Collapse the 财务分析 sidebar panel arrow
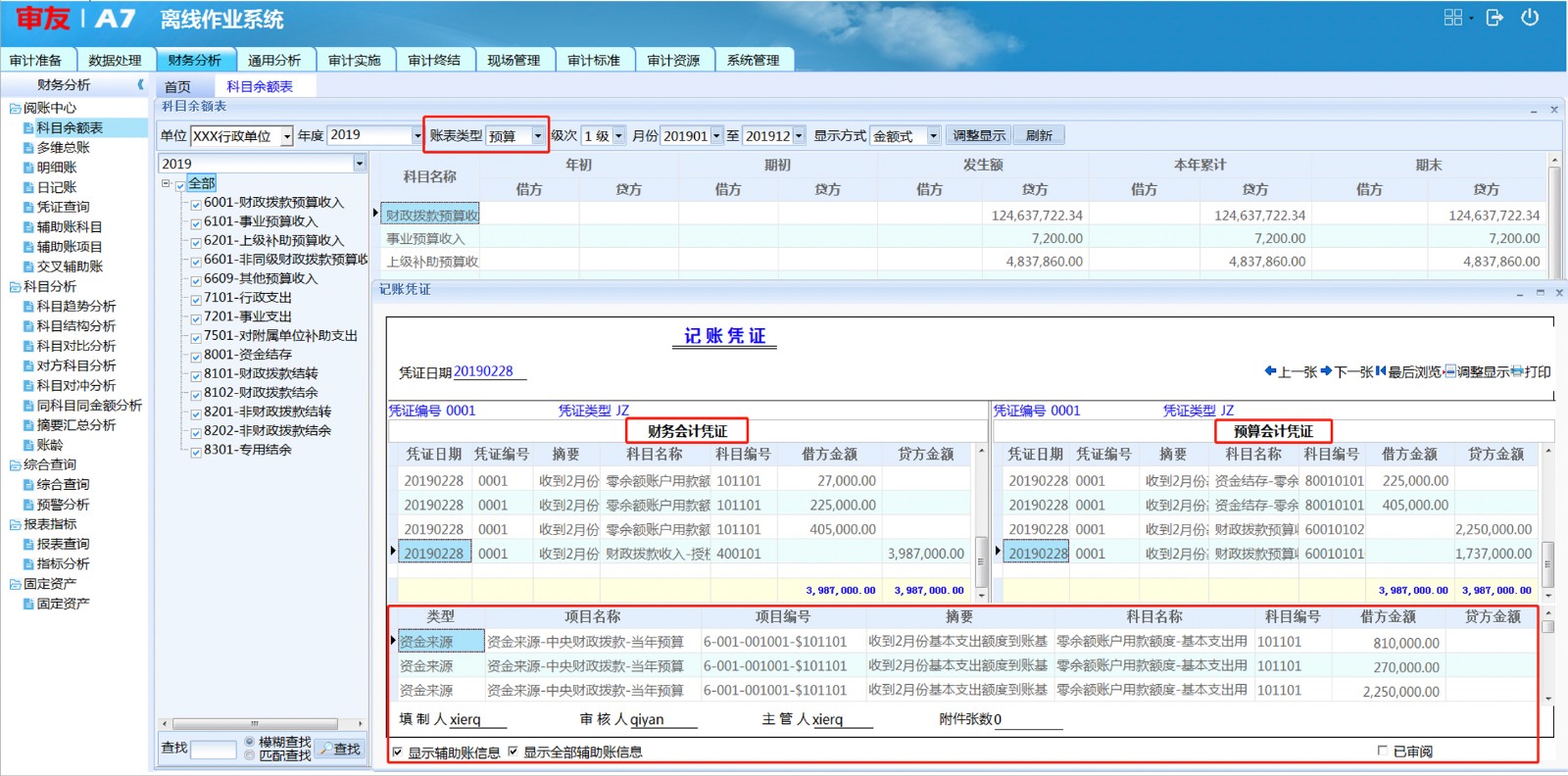1568x776 pixels. (x=140, y=85)
